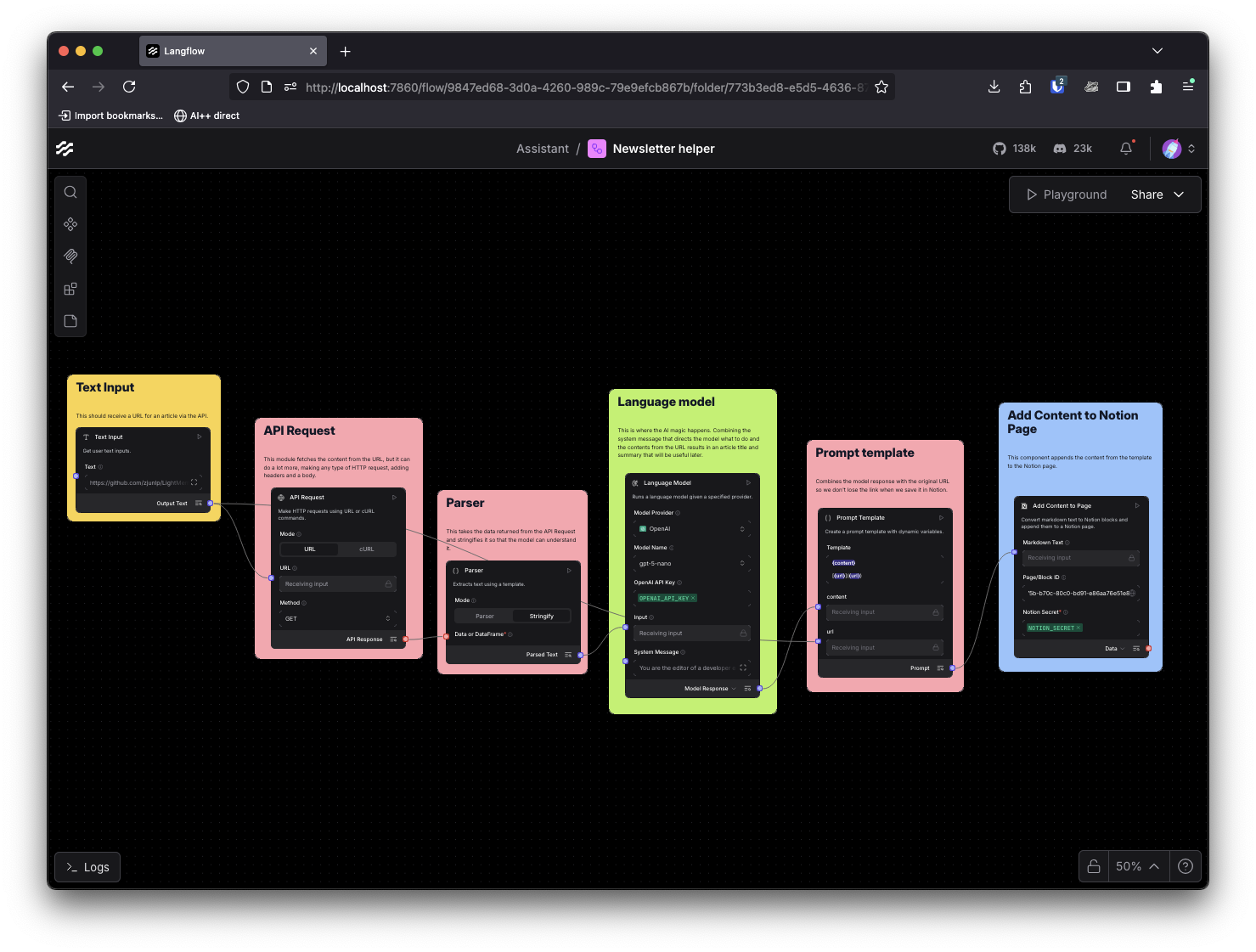Open the Discord community icon
Screen dimensions: 1256x952
1060,149
